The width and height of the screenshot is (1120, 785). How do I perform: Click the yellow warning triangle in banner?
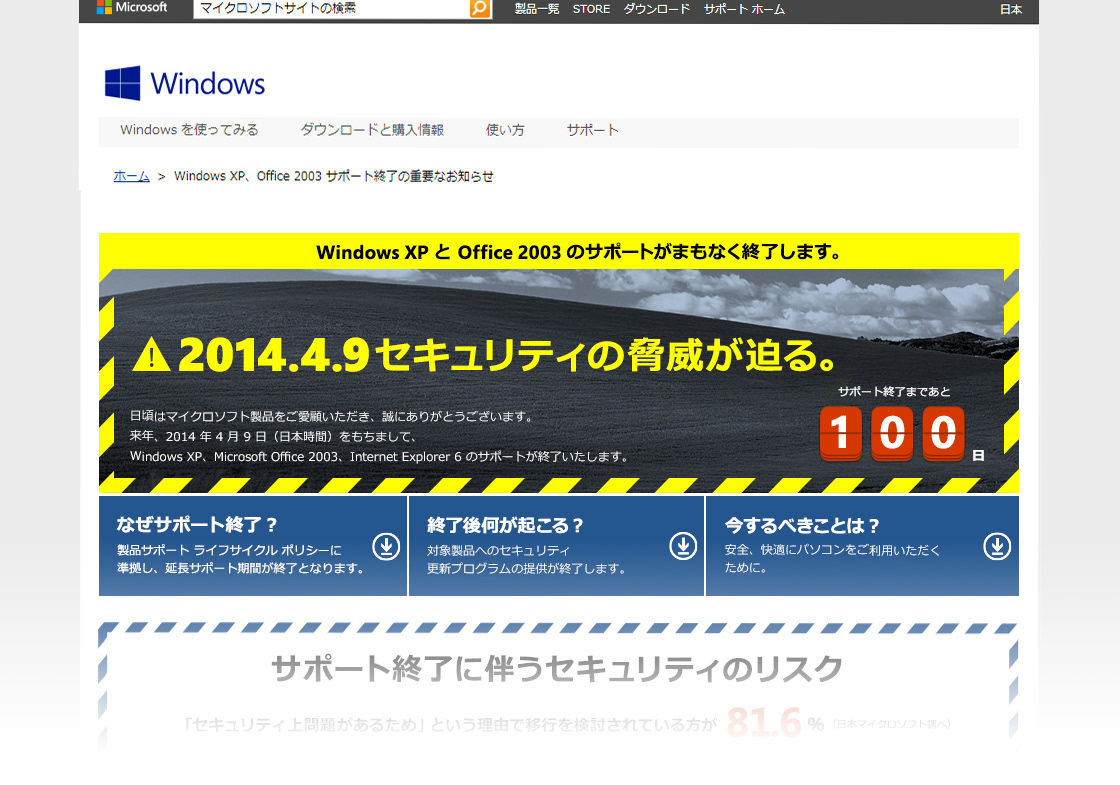click(151, 355)
